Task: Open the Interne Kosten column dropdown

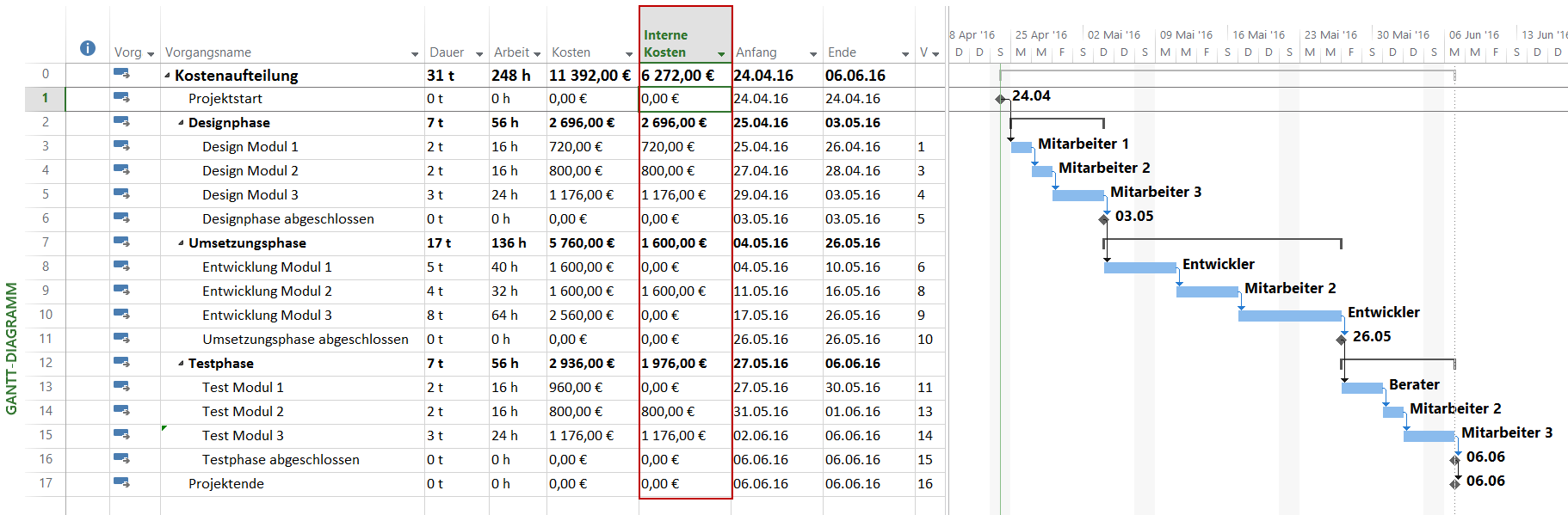Action: (721, 54)
